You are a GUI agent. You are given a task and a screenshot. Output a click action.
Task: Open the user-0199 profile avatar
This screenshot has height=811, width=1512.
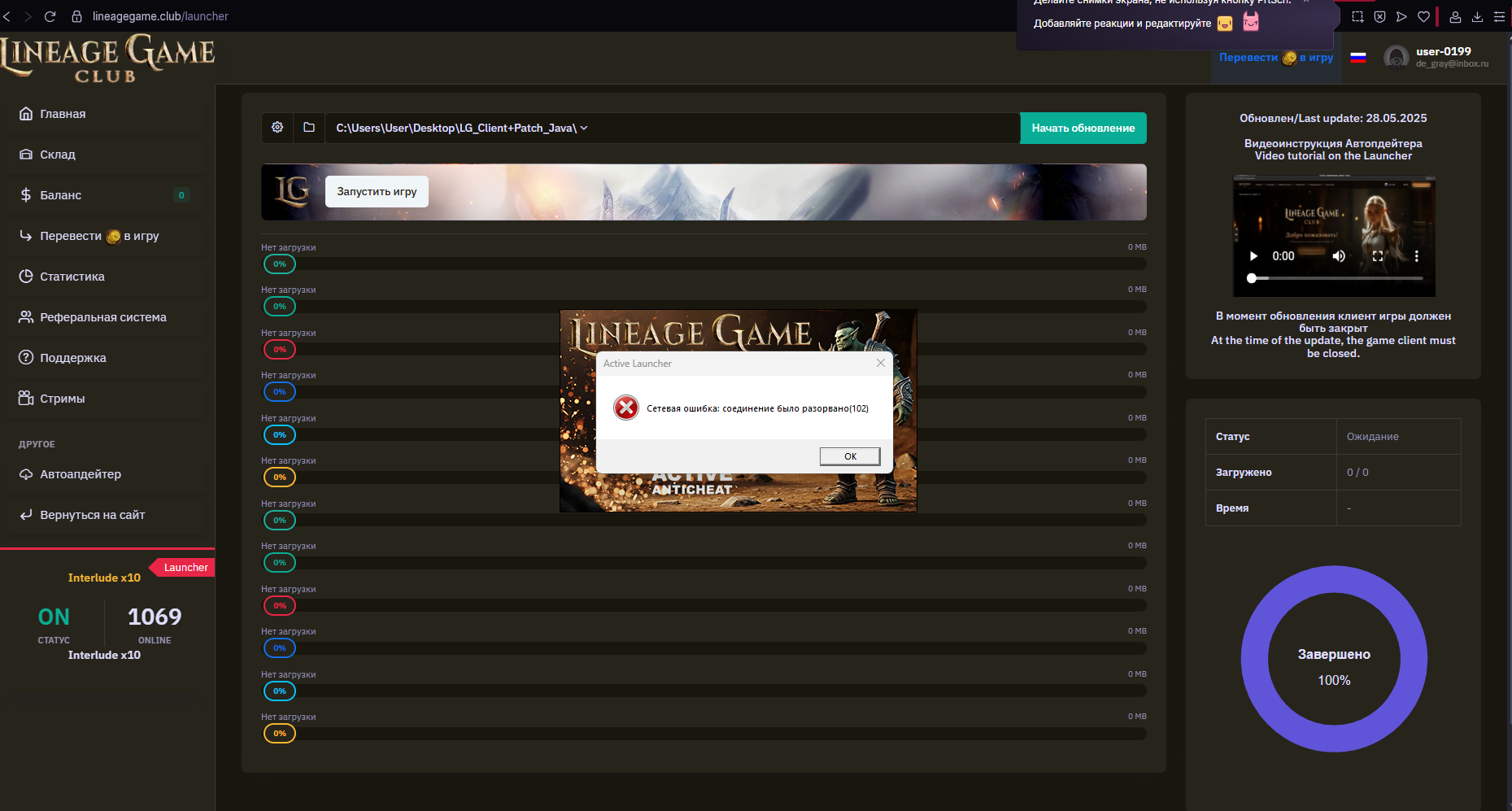coord(1397,57)
